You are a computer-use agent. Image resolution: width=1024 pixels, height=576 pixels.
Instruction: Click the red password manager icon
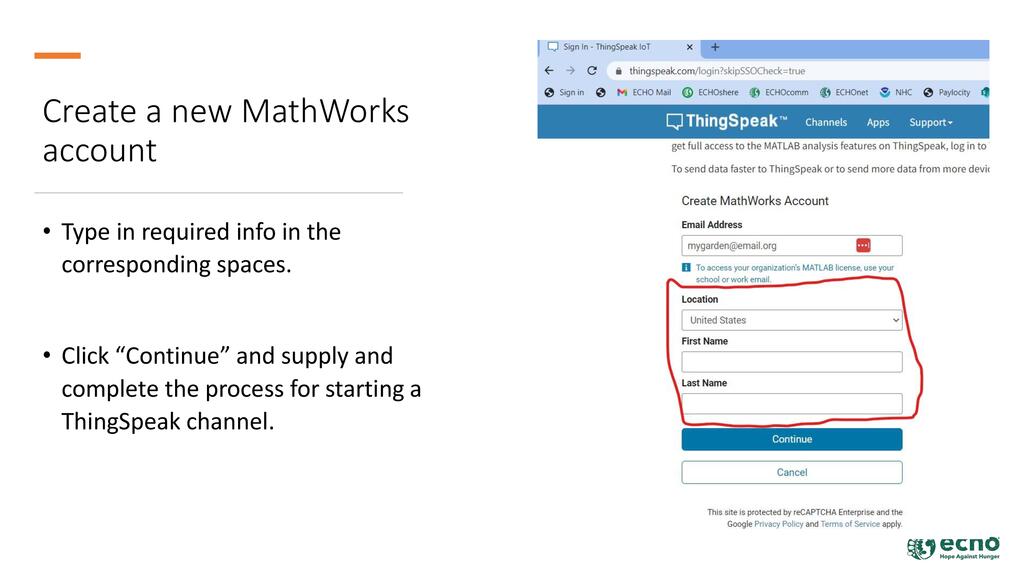pos(863,246)
